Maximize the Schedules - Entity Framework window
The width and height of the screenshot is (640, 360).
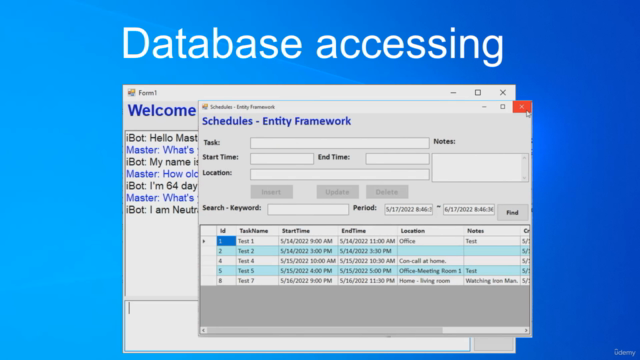[502, 107]
